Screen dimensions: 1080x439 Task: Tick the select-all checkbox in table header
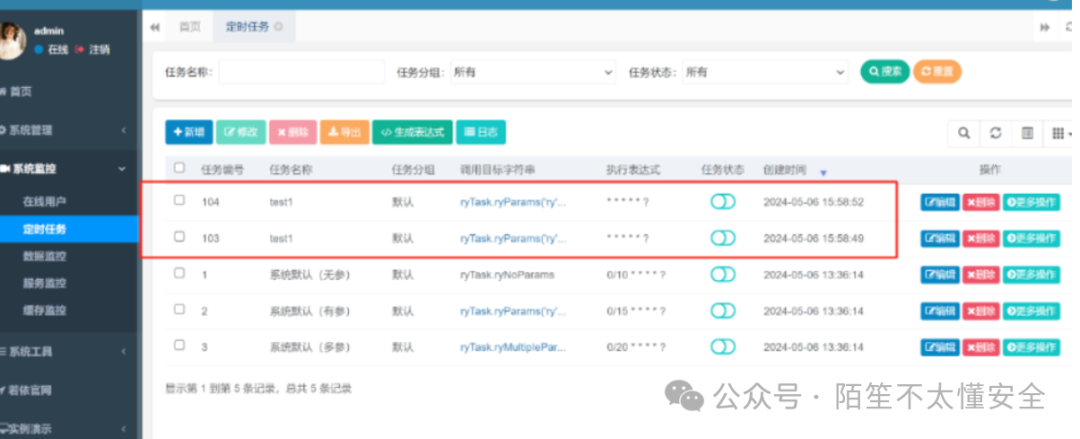[x=179, y=167]
